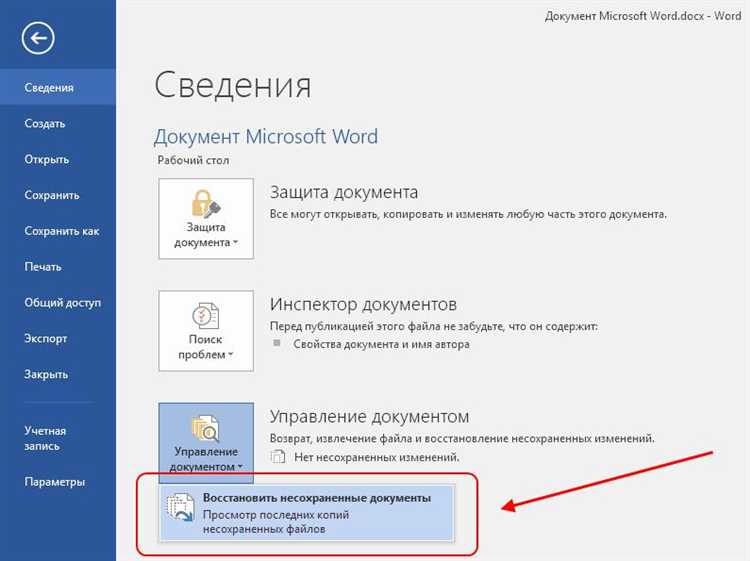Click the Нет несохраненных изменений page icon
750x561 pixels.
277,457
